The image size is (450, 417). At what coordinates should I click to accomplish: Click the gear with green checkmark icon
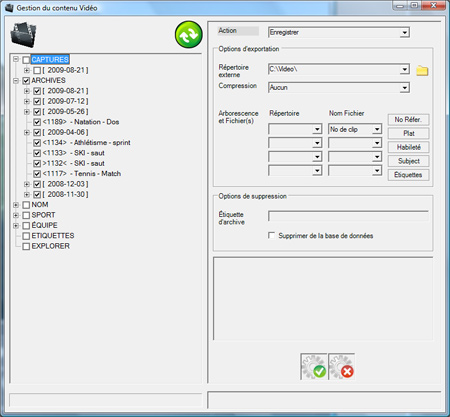coord(314,367)
